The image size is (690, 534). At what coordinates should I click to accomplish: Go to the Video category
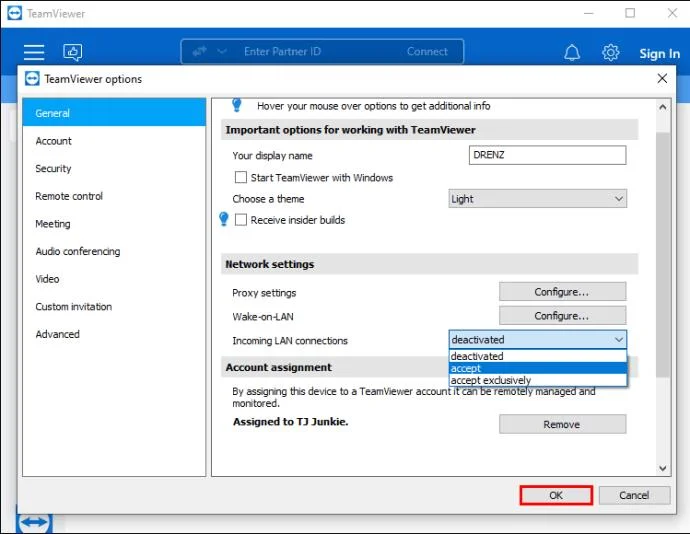114,279
